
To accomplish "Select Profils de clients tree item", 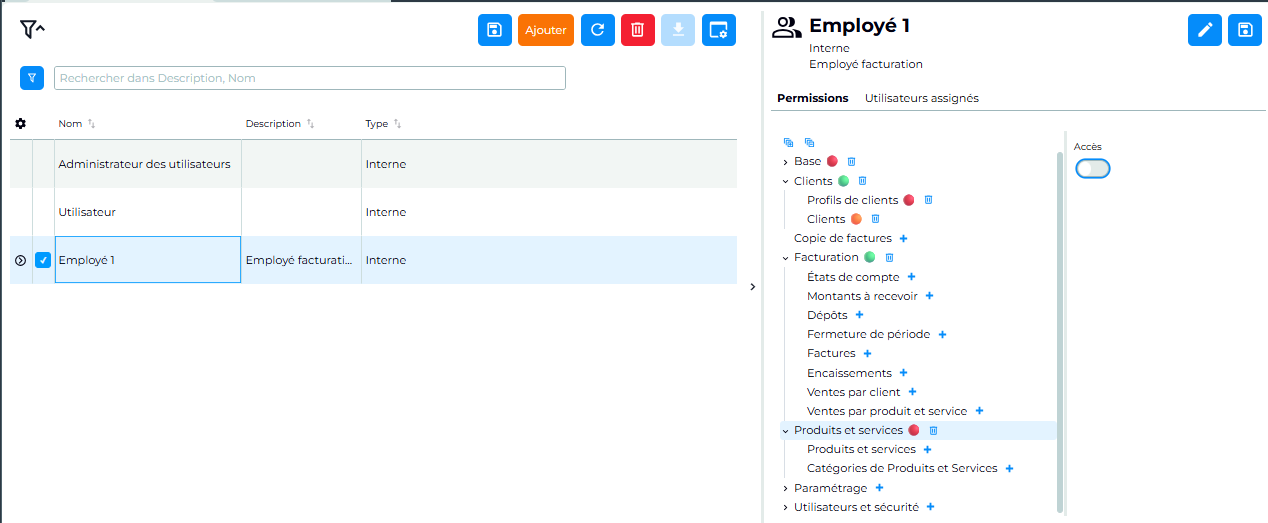I will 853,200.
